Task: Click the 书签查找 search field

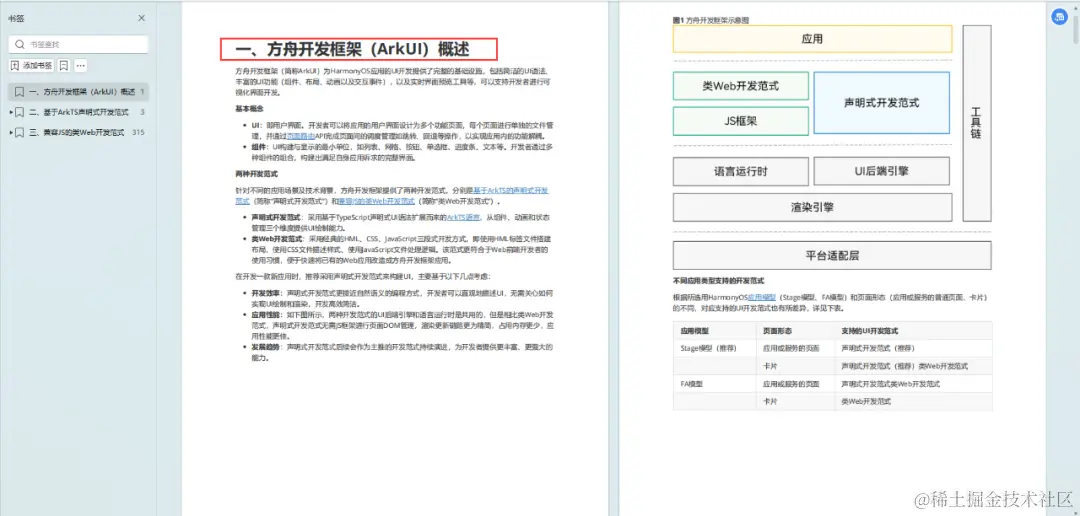Action: click(78, 44)
